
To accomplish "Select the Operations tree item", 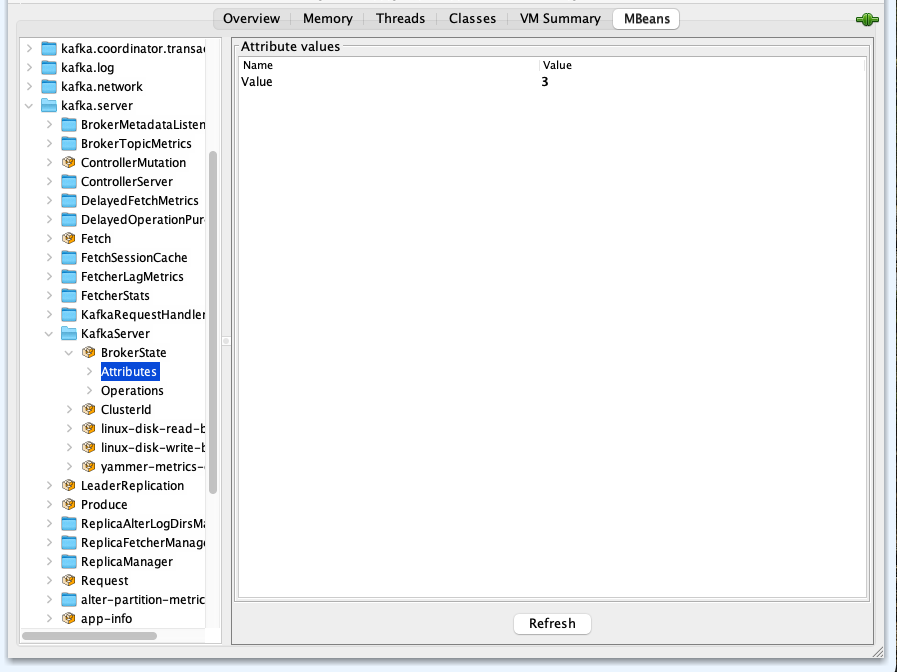I will coord(132,390).
